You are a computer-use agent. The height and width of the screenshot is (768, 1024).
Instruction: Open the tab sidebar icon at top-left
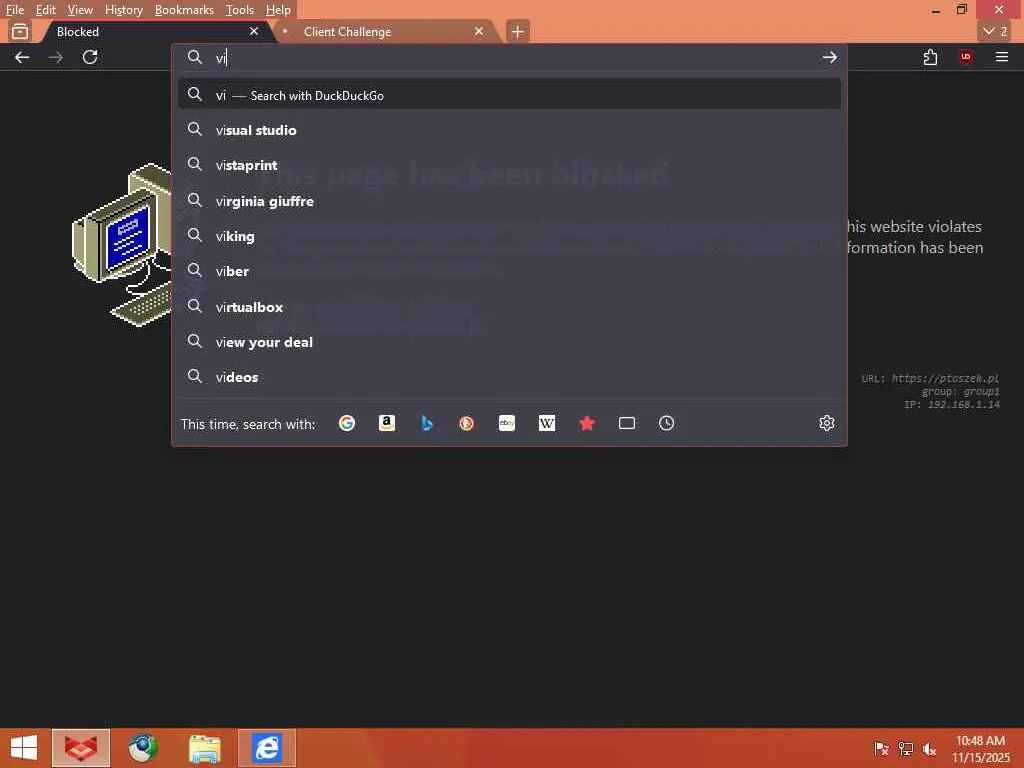point(20,31)
